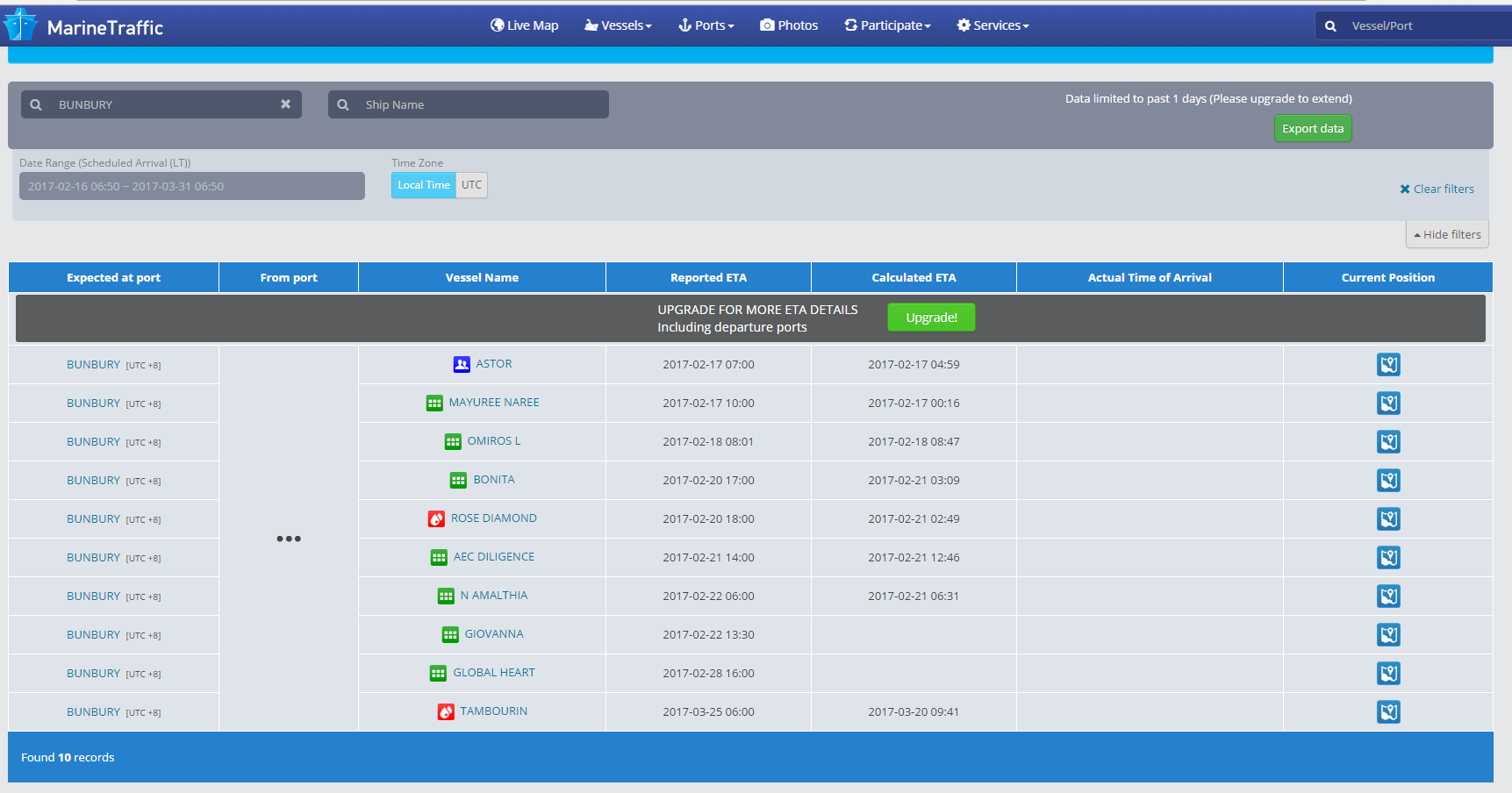Image resolution: width=1512 pixels, height=793 pixels.
Task: Click the Ship Name filter field
Action: click(469, 104)
